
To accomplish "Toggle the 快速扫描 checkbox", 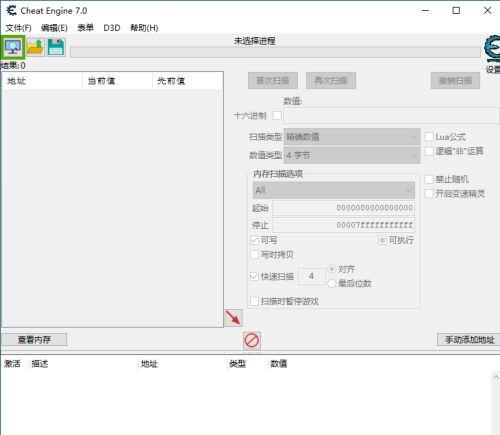I will pyautogui.click(x=254, y=276).
